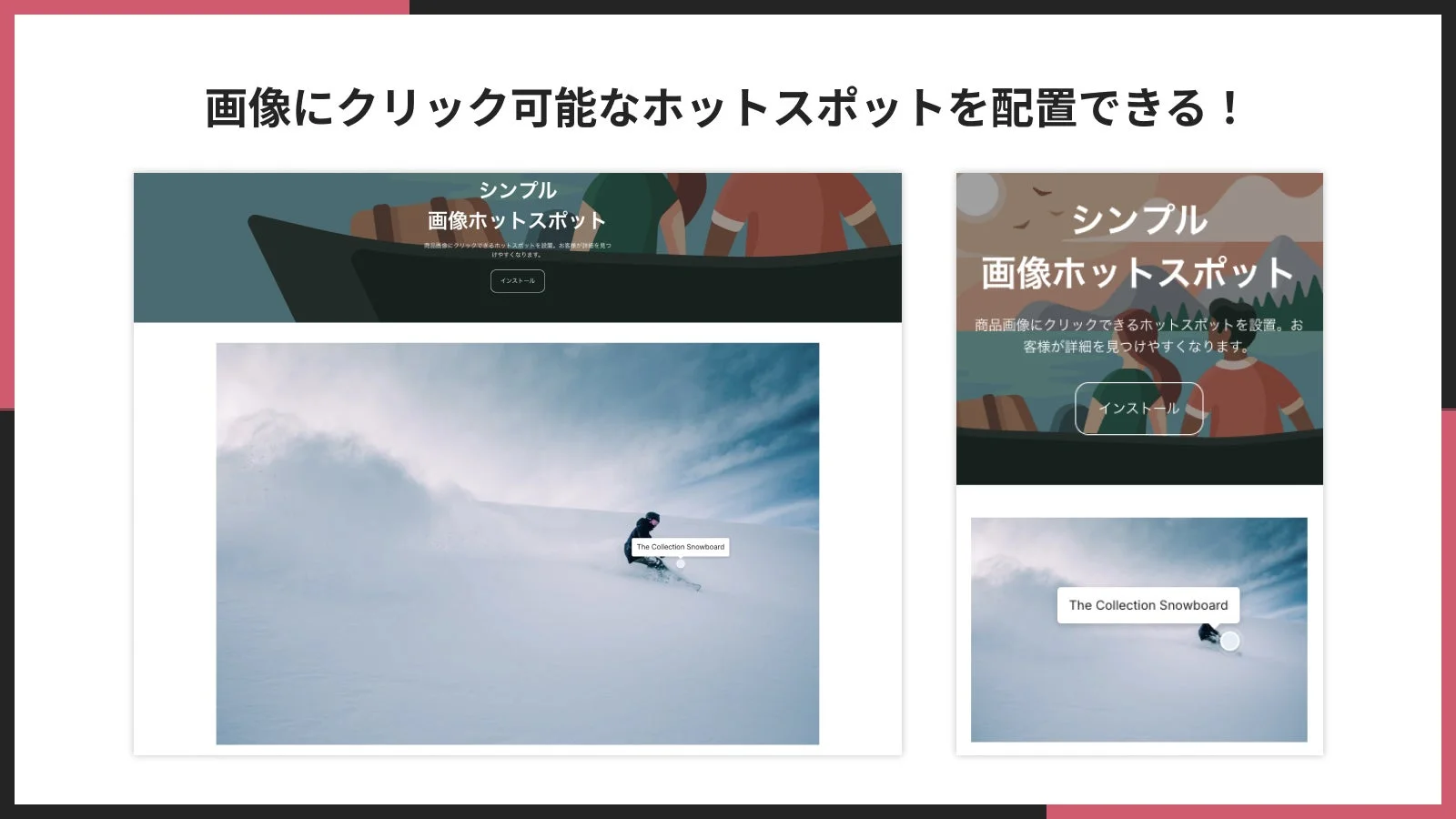Viewport: 1456px width, 819px height.
Task: Click the desktop snowboarder photo
Action: coord(517,543)
